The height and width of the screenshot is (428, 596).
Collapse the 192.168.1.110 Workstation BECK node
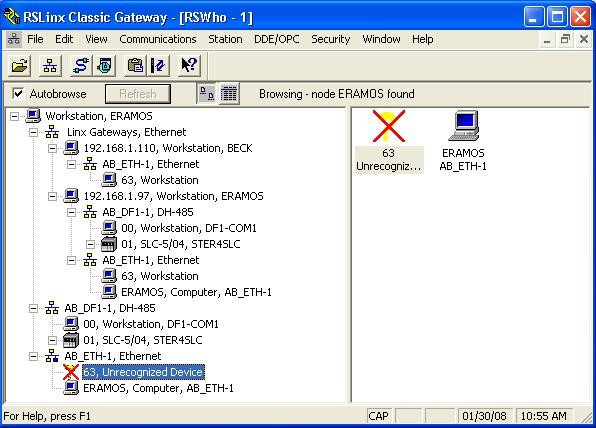pos(52,148)
